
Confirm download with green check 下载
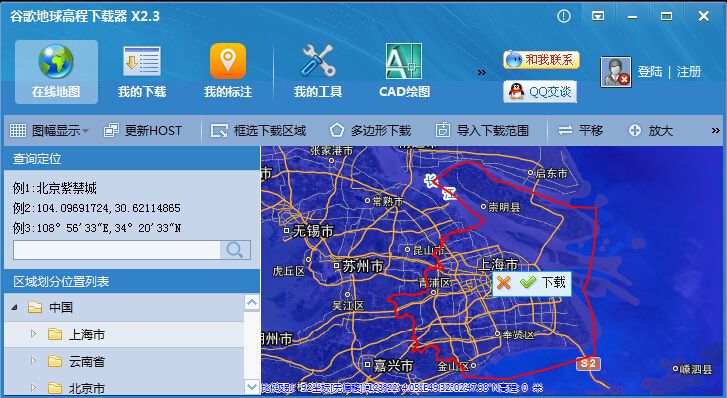543,282
